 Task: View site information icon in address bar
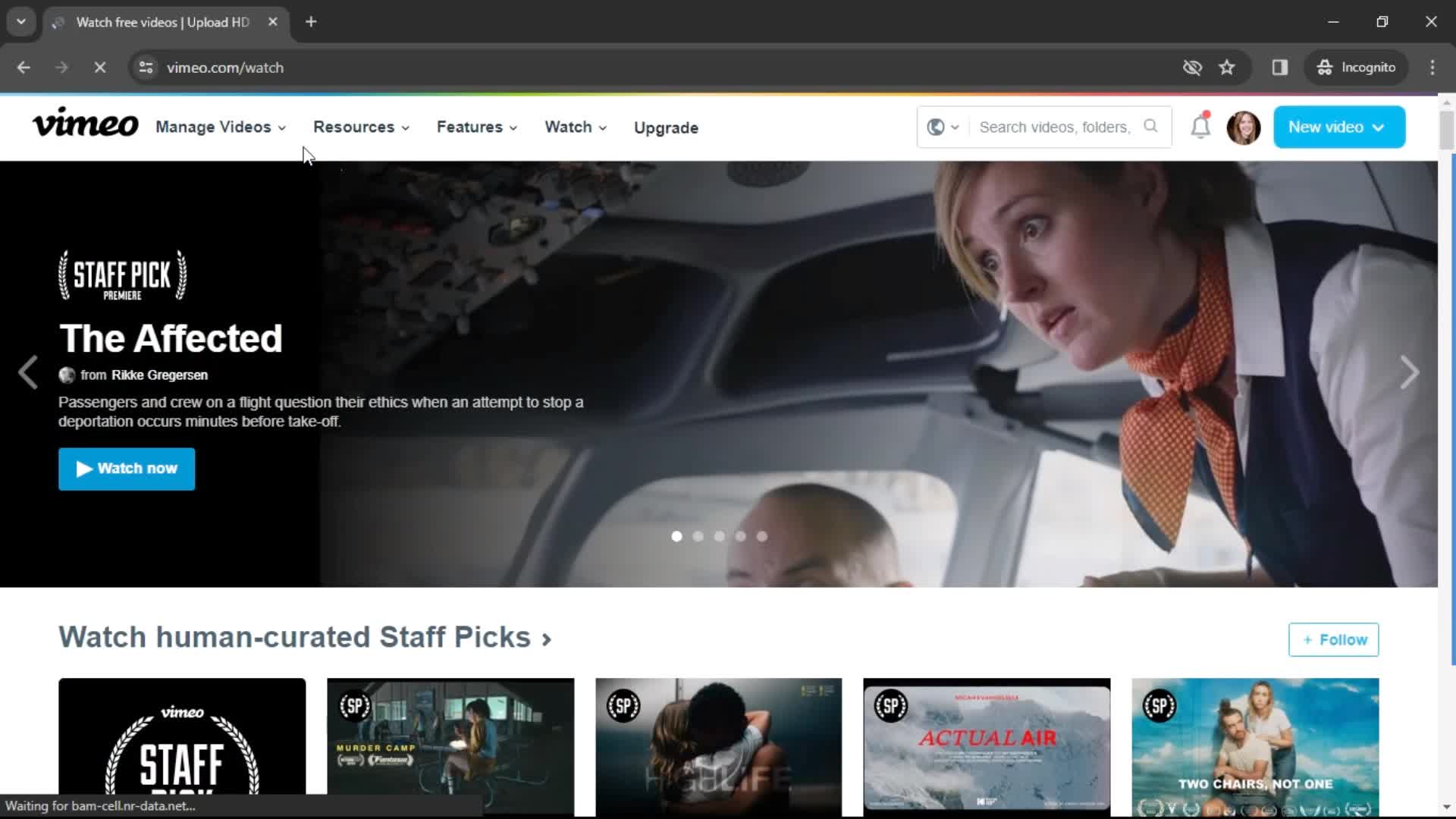[146, 67]
